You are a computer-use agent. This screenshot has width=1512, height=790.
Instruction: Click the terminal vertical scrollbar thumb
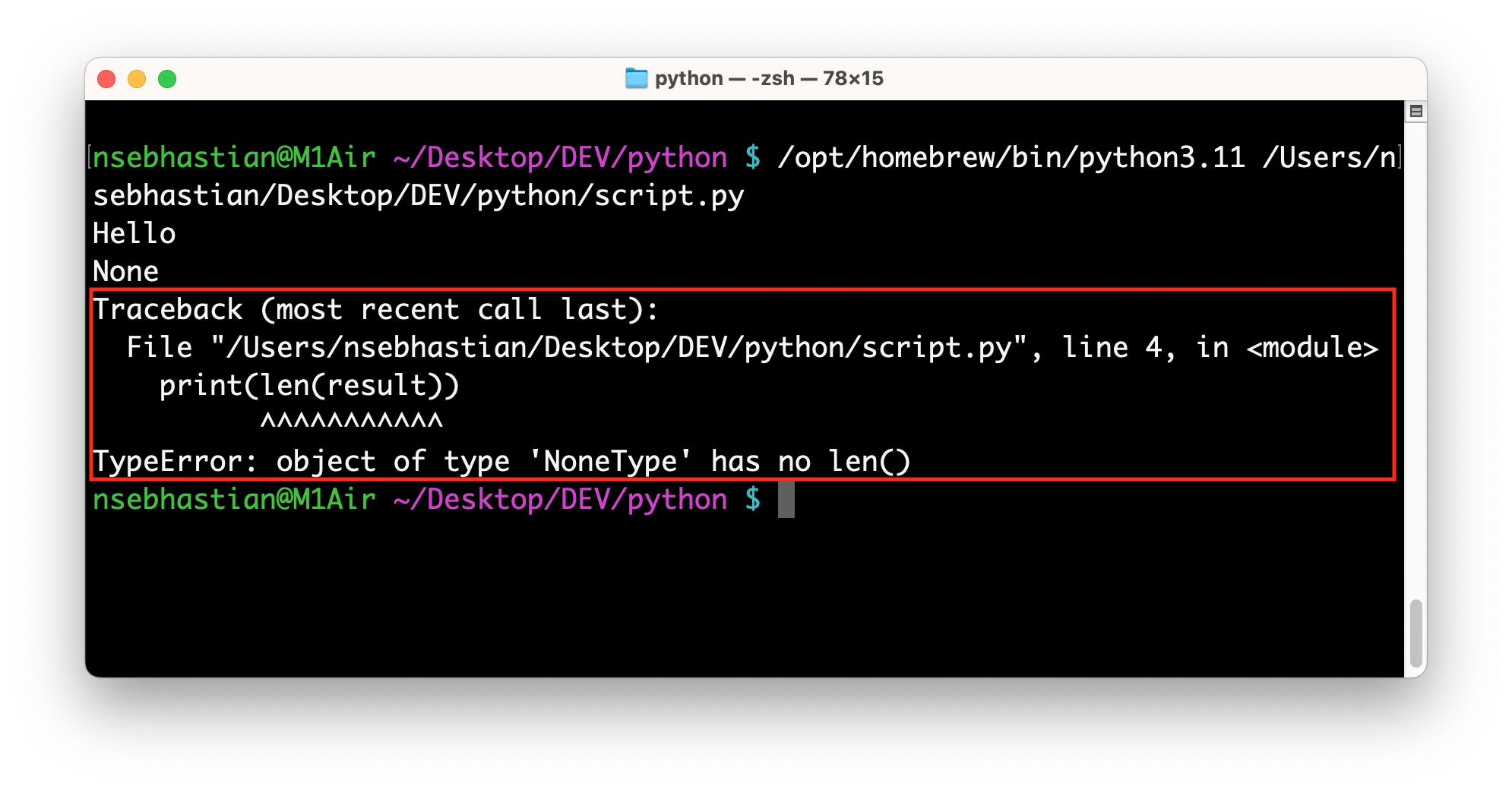(x=1416, y=633)
